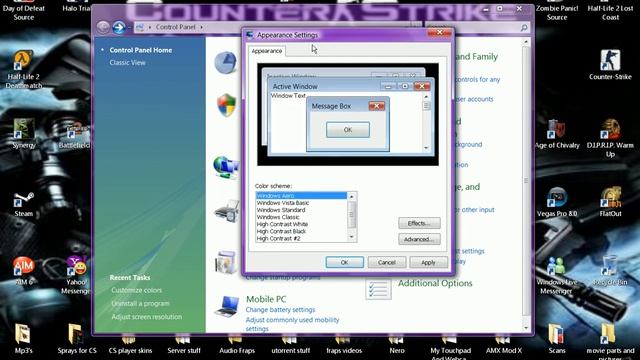640x360 pixels.
Task: Select the Appearance tab
Action: [x=267, y=51]
